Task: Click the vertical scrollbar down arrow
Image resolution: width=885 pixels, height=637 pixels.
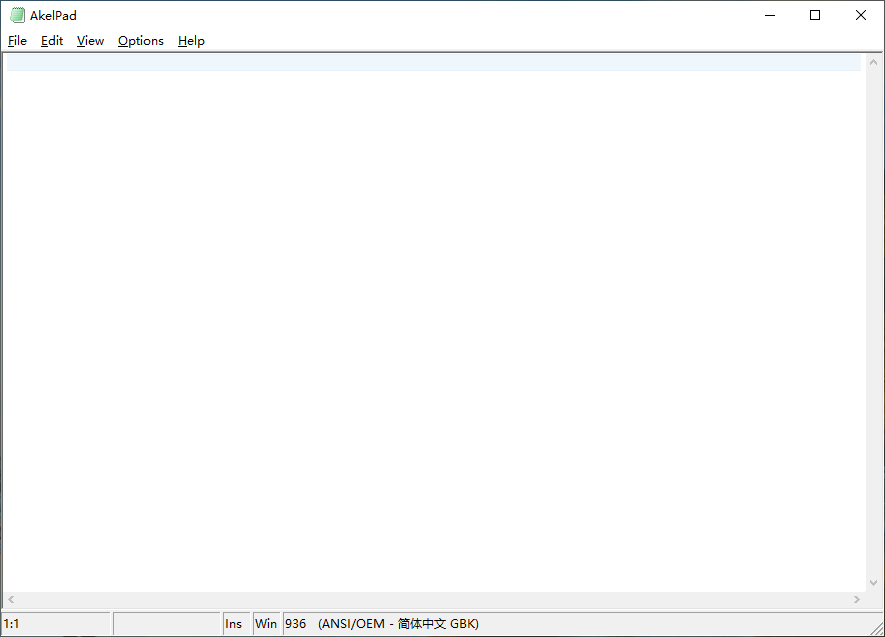Action: [873, 583]
